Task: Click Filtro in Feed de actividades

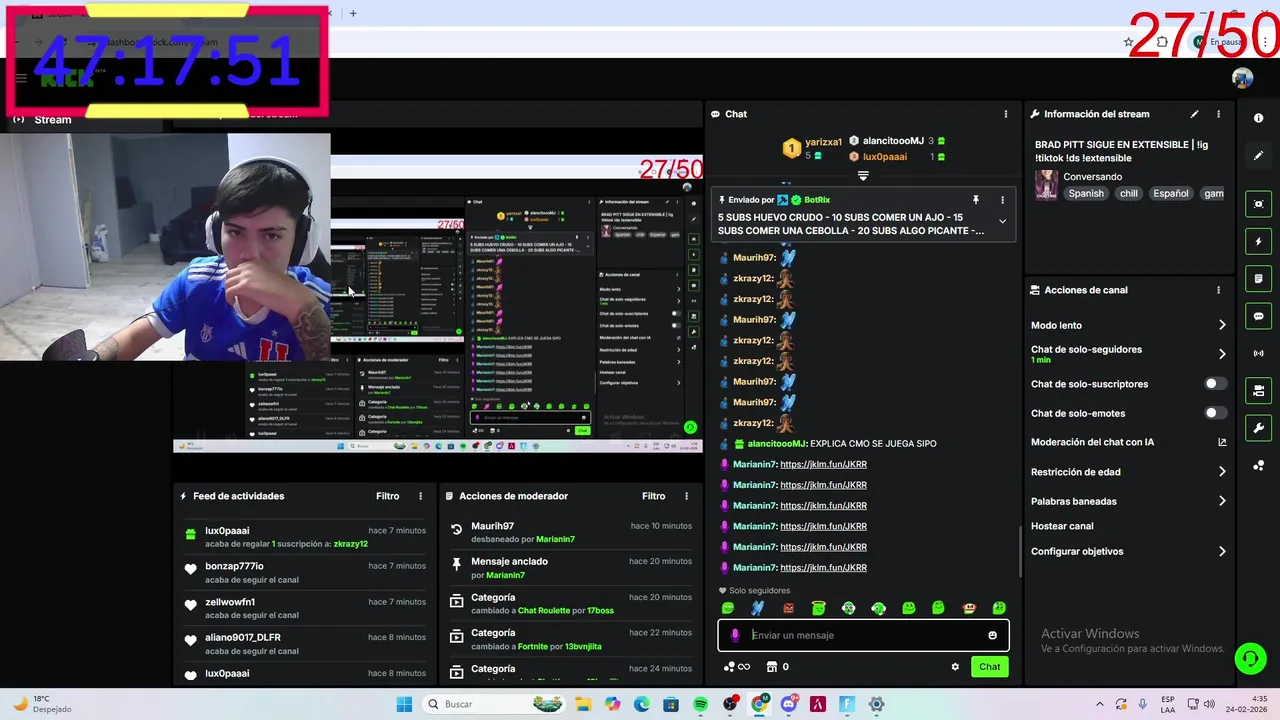Action: click(387, 496)
